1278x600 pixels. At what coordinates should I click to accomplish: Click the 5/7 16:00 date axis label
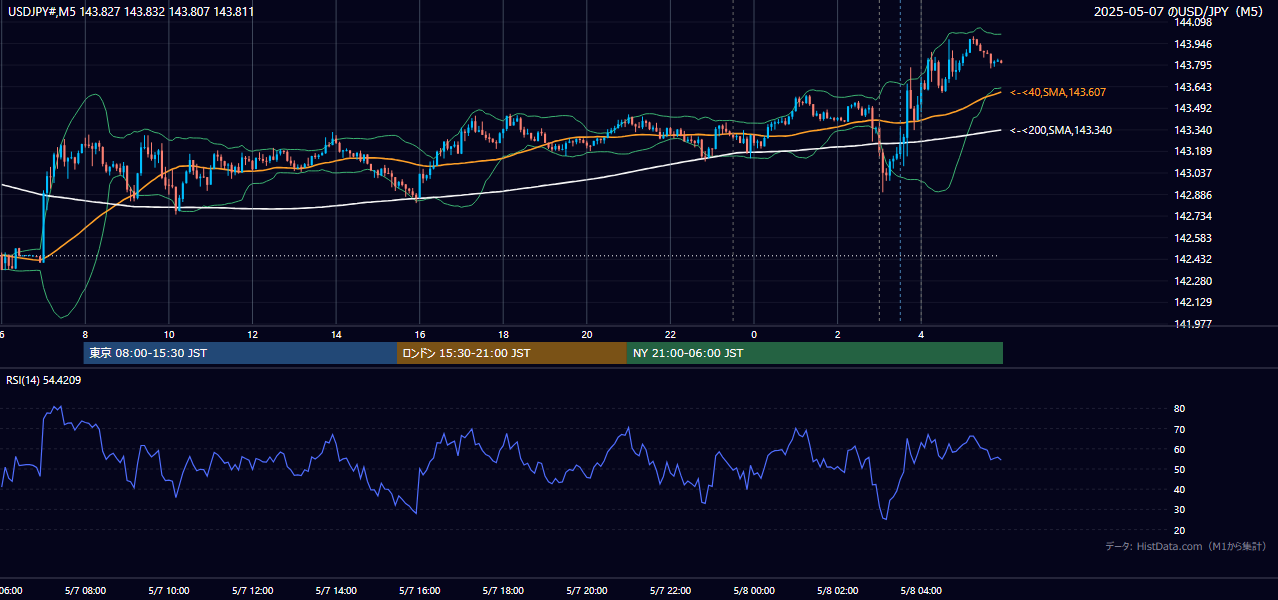coord(420,591)
